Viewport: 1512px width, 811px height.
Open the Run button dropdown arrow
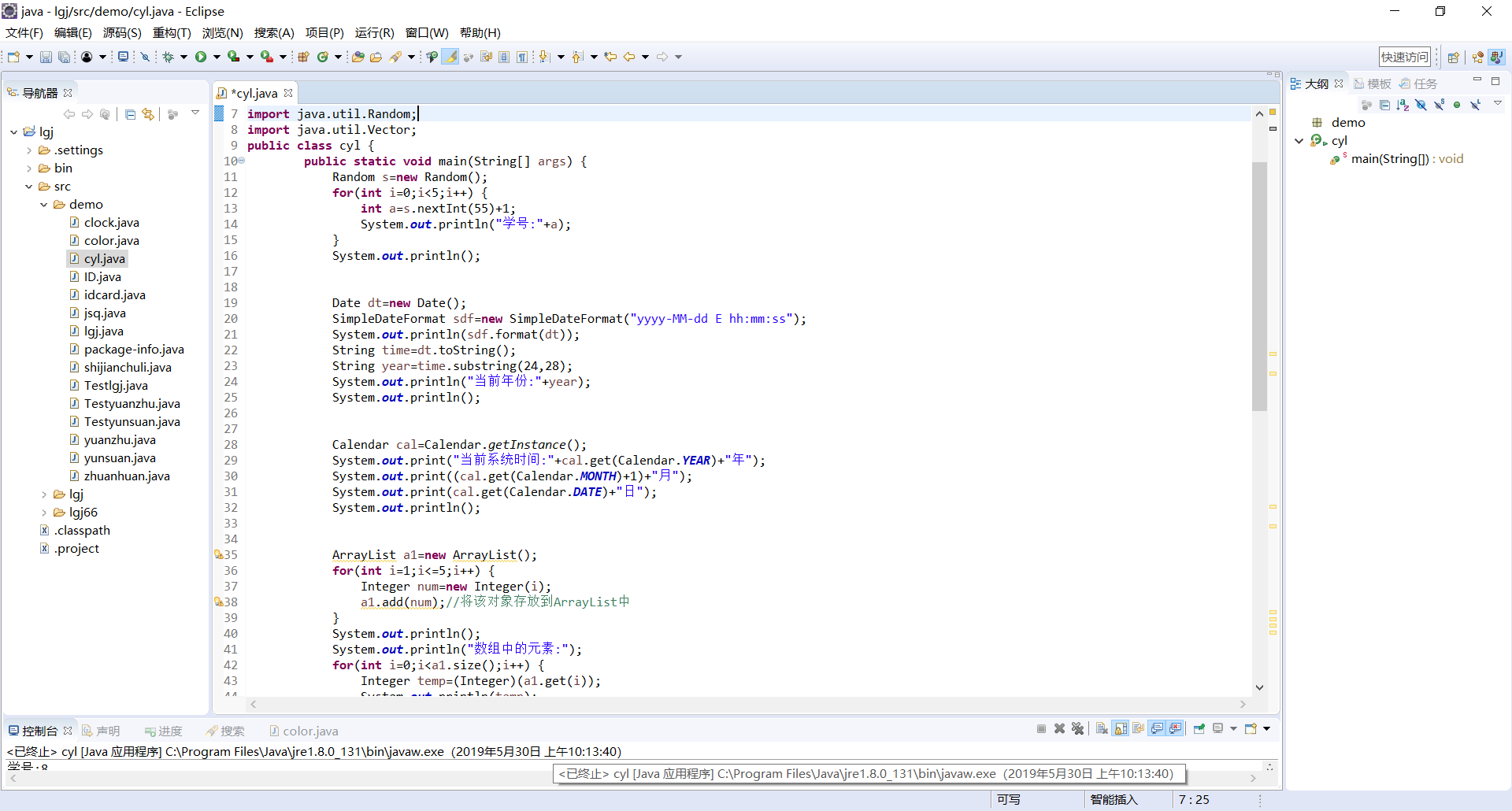217,57
